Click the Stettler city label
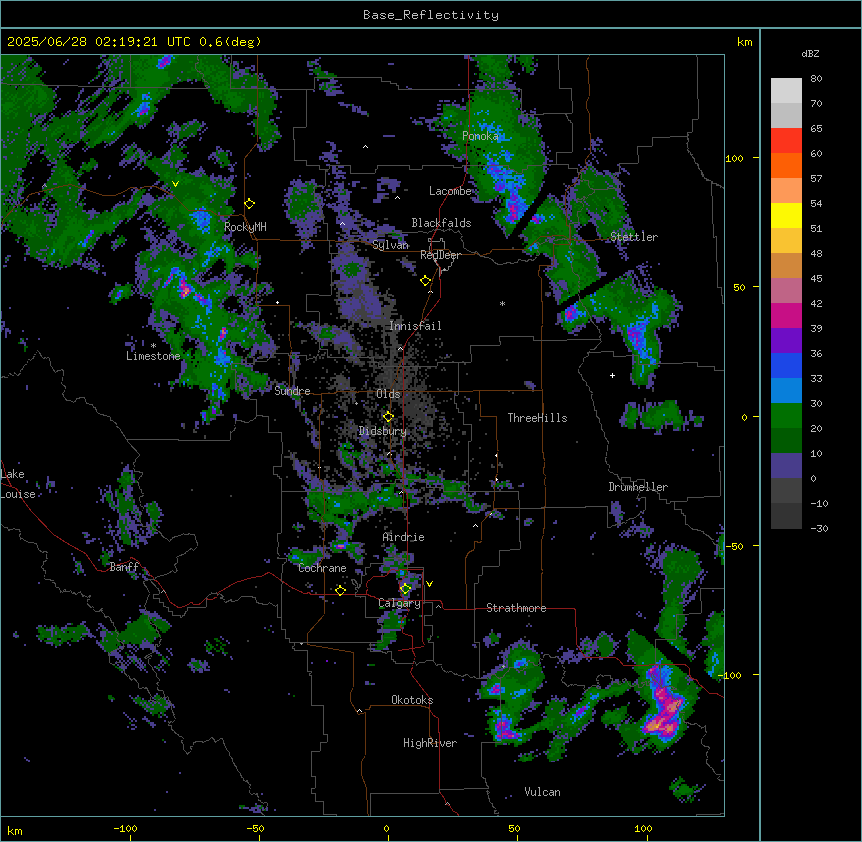Screen dimensions: 862x842 [634, 237]
